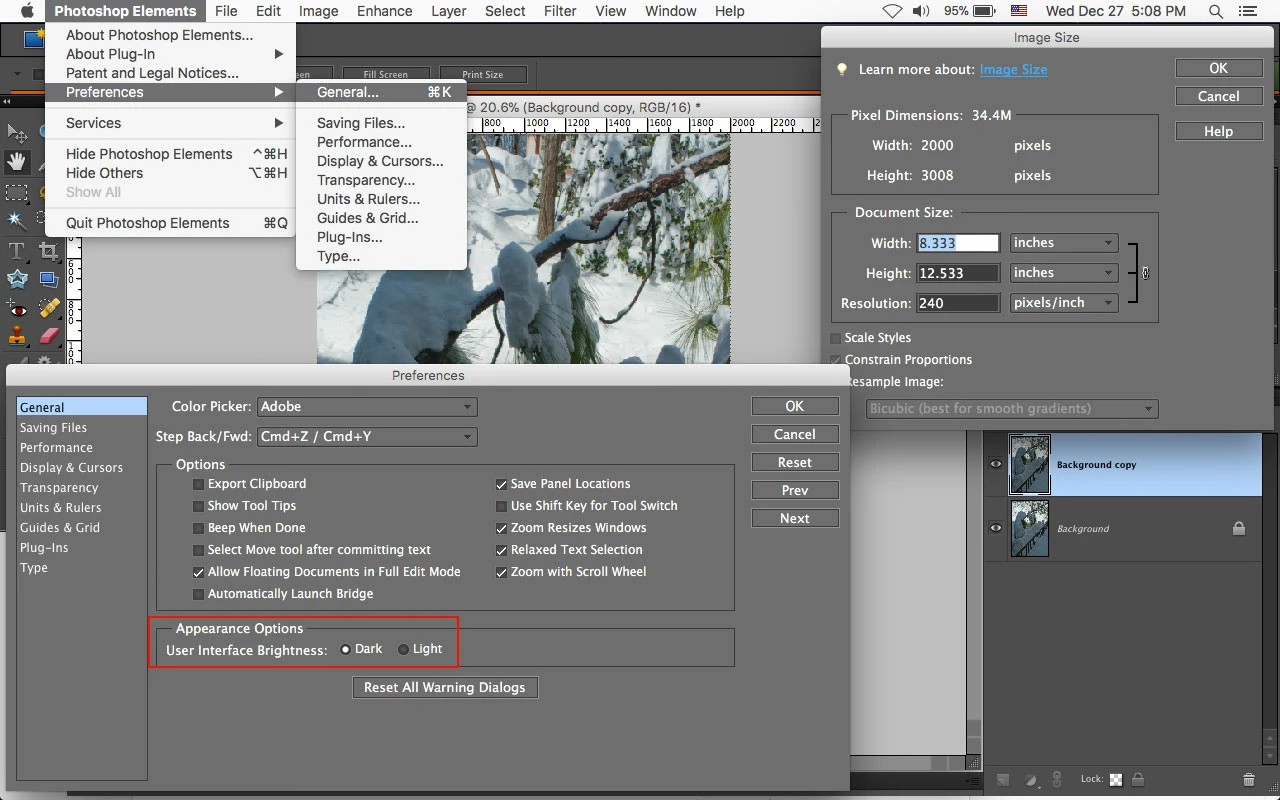Select the Magic Wand tool
Screen dimensions: 1280x800
click(x=17, y=220)
